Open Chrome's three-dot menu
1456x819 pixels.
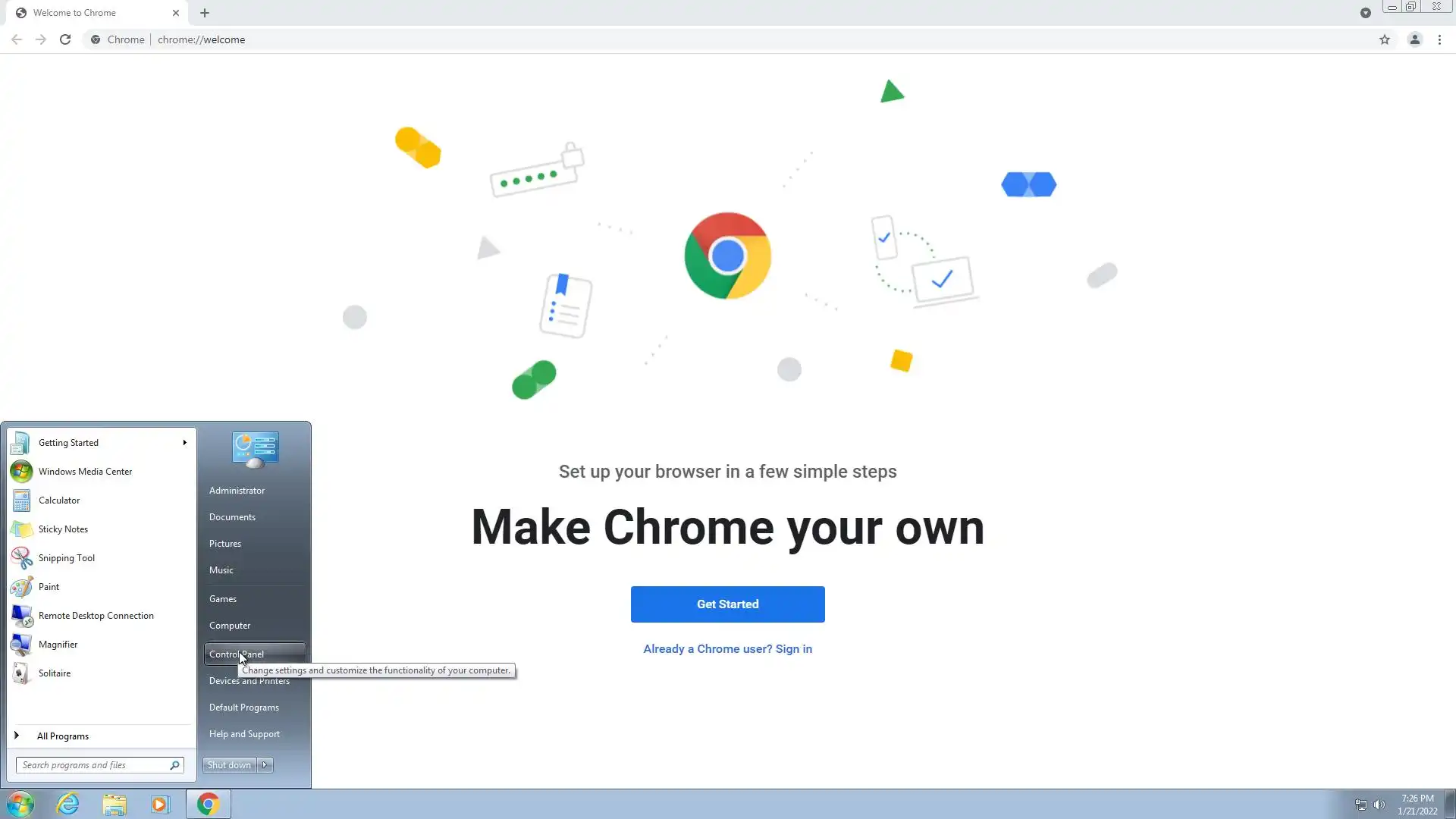tap(1439, 39)
